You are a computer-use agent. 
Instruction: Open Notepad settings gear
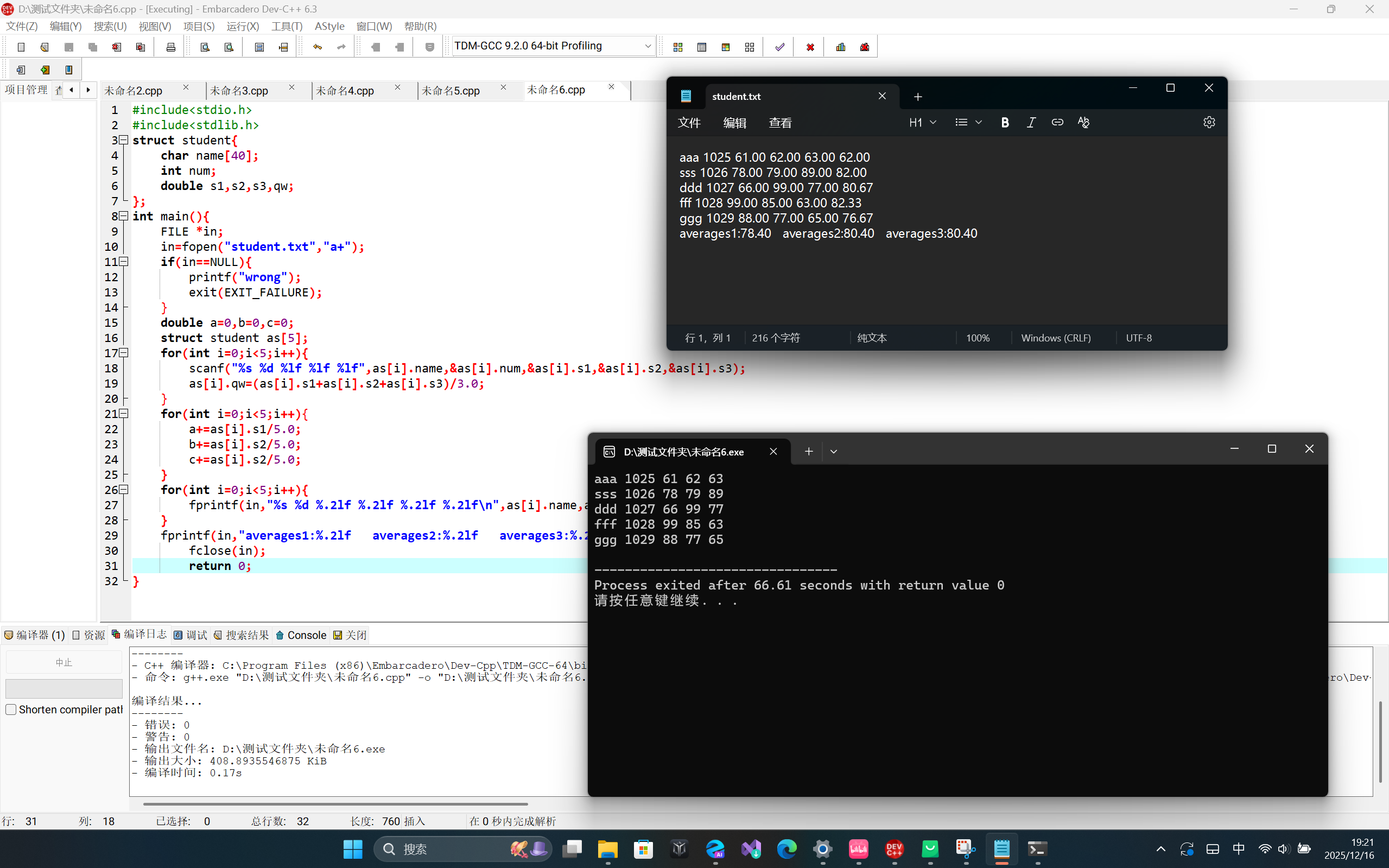[x=1209, y=122]
